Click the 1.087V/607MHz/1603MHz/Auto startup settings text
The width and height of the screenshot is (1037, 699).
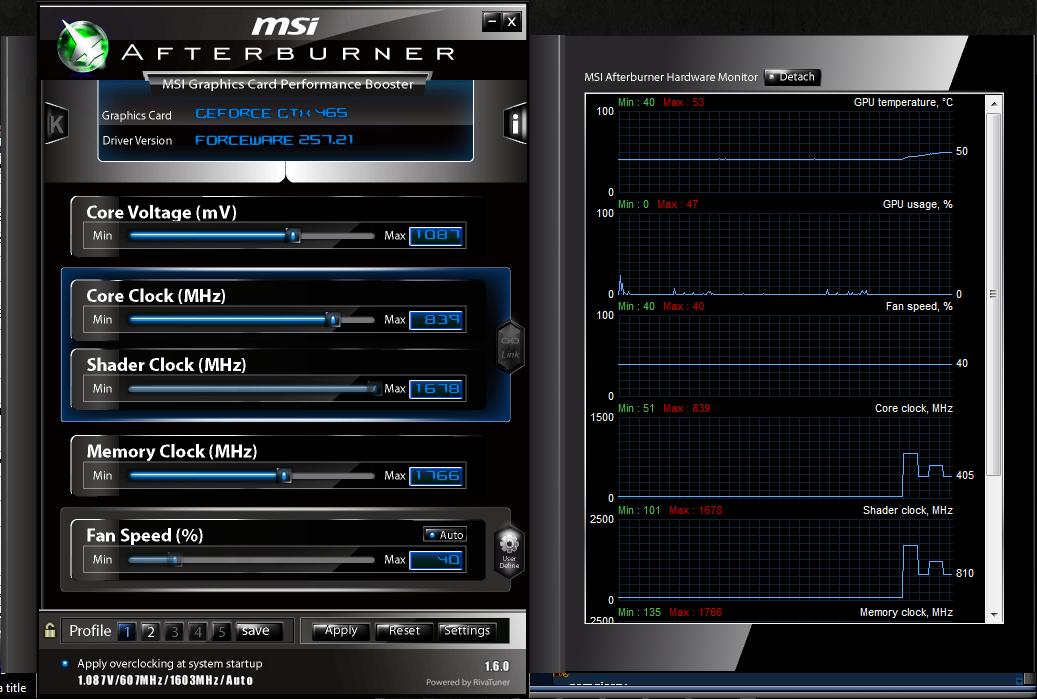165,680
